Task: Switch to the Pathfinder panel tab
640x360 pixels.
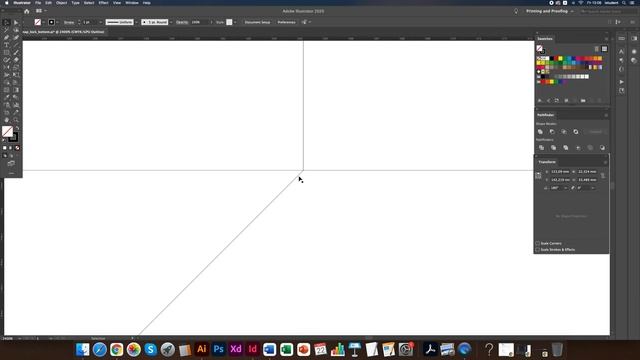Action: [546, 115]
